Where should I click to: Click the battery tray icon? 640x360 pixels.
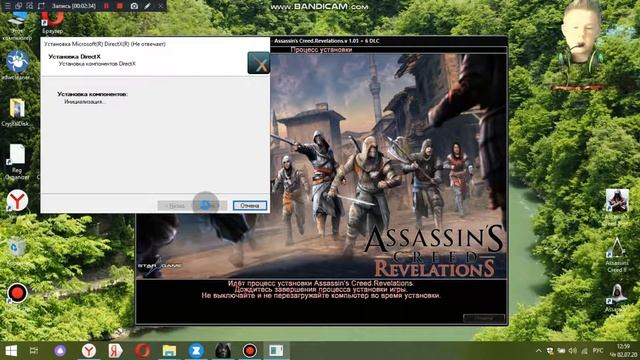[562, 351]
